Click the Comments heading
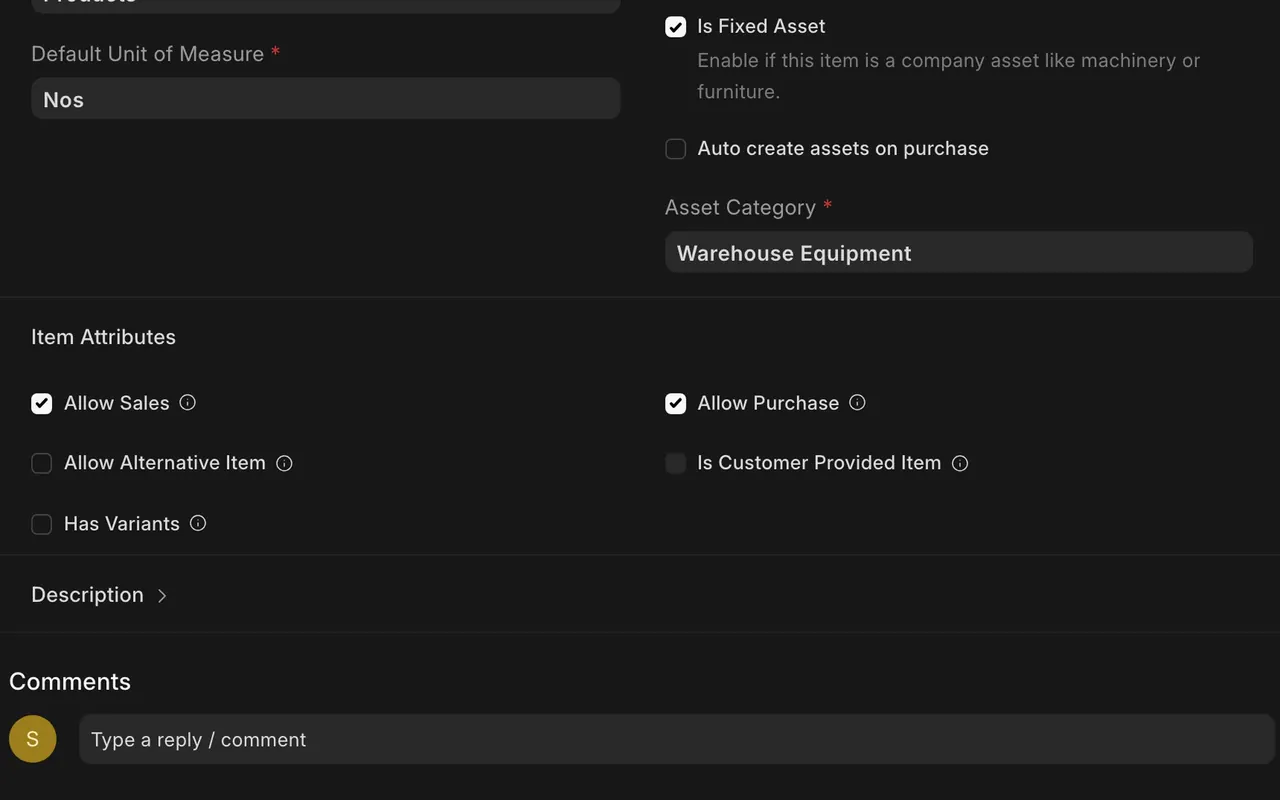Viewport: 1280px width, 800px height. click(x=70, y=681)
